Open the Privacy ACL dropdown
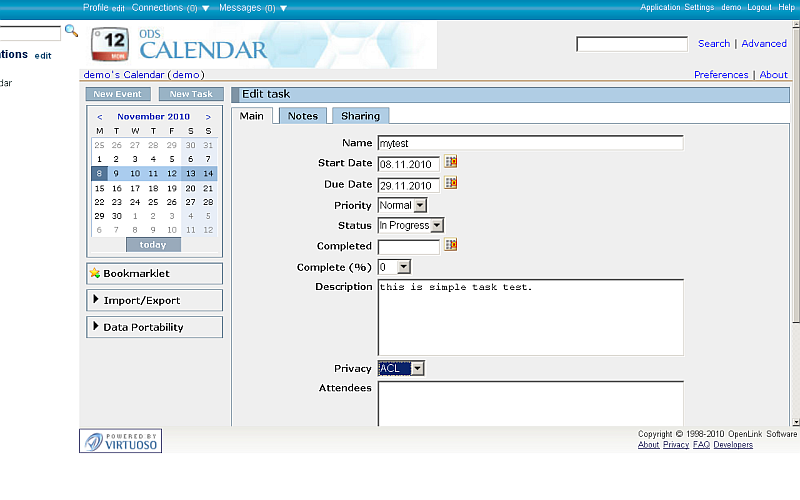This screenshot has height=500, width=800. [402, 368]
